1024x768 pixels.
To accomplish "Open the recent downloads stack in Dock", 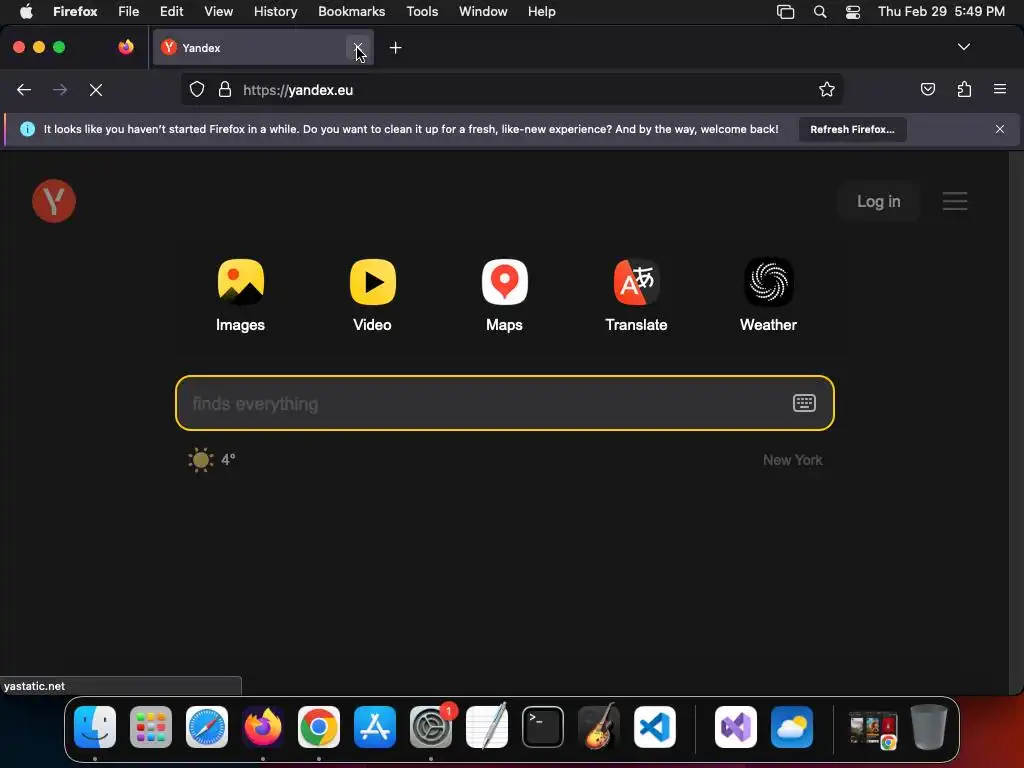I will point(873,729).
